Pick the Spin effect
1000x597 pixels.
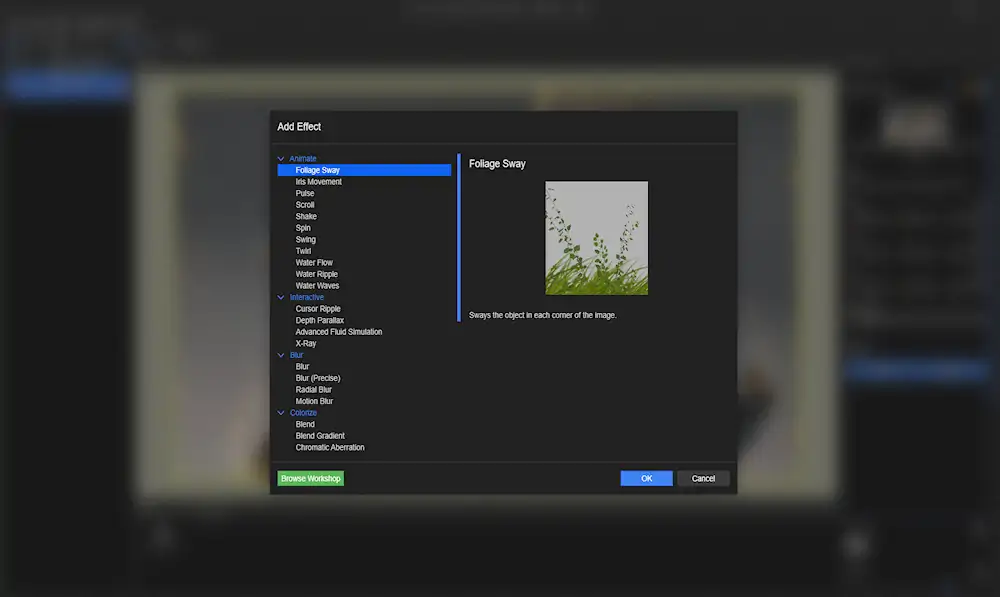click(x=302, y=228)
